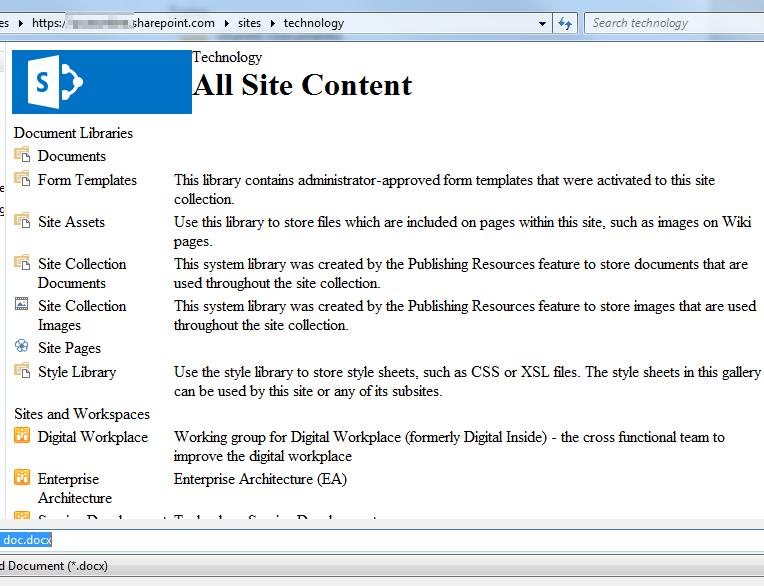The height and width of the screenshot is (586, 764).
Task: Click the All Site Content heading
Action: [x=302, y=85]
